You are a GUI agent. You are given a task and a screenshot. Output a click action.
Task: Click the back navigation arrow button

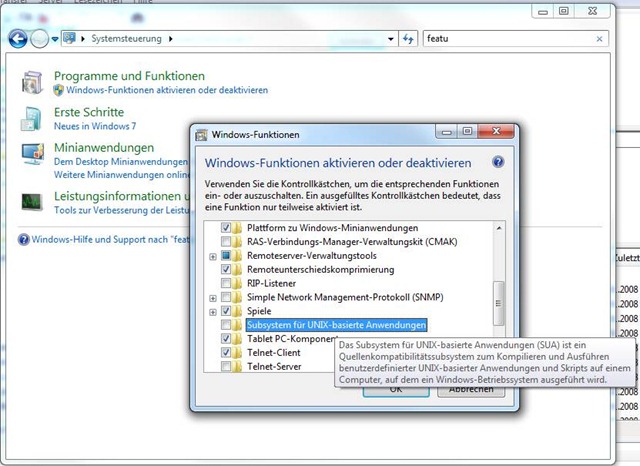click(x=18, y=39)
